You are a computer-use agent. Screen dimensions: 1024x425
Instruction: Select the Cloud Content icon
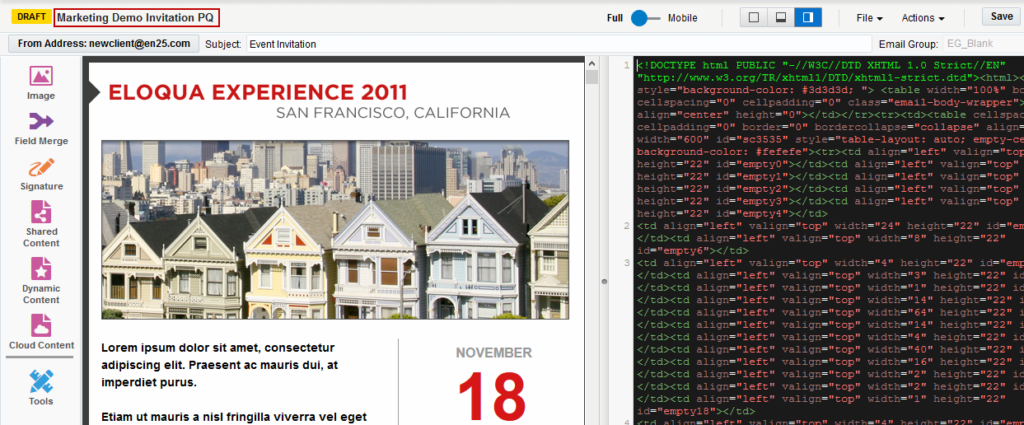(41, 325)
